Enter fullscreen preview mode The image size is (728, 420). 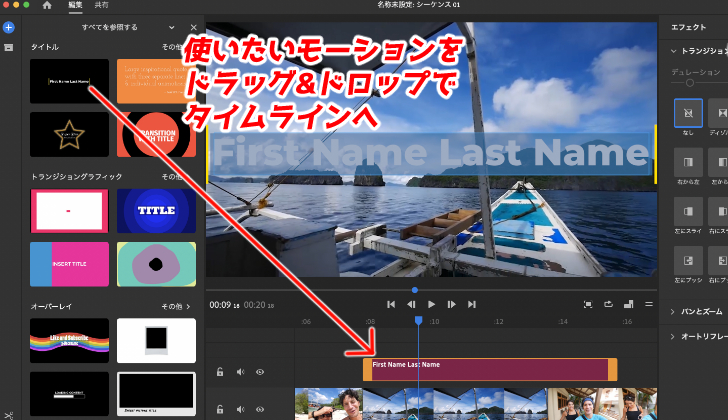(588, 304)
